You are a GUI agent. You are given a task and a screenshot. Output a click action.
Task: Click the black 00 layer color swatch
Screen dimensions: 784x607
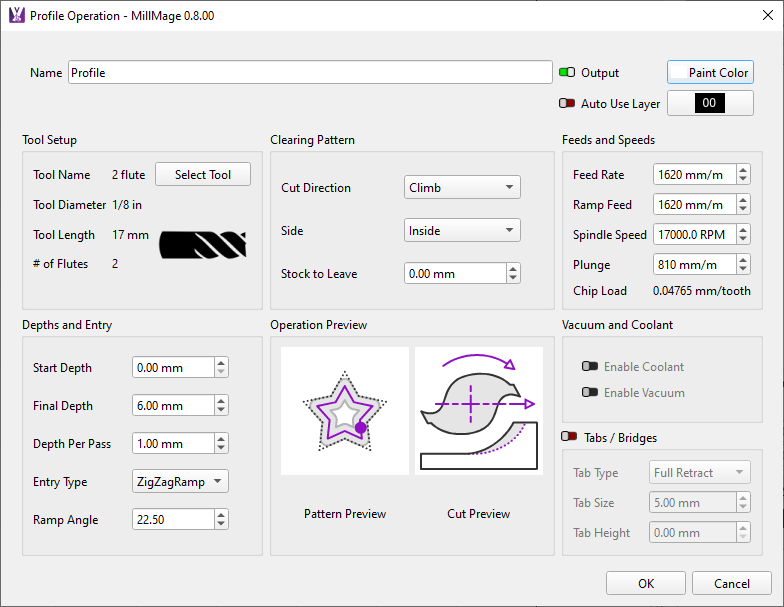[710, 104]
